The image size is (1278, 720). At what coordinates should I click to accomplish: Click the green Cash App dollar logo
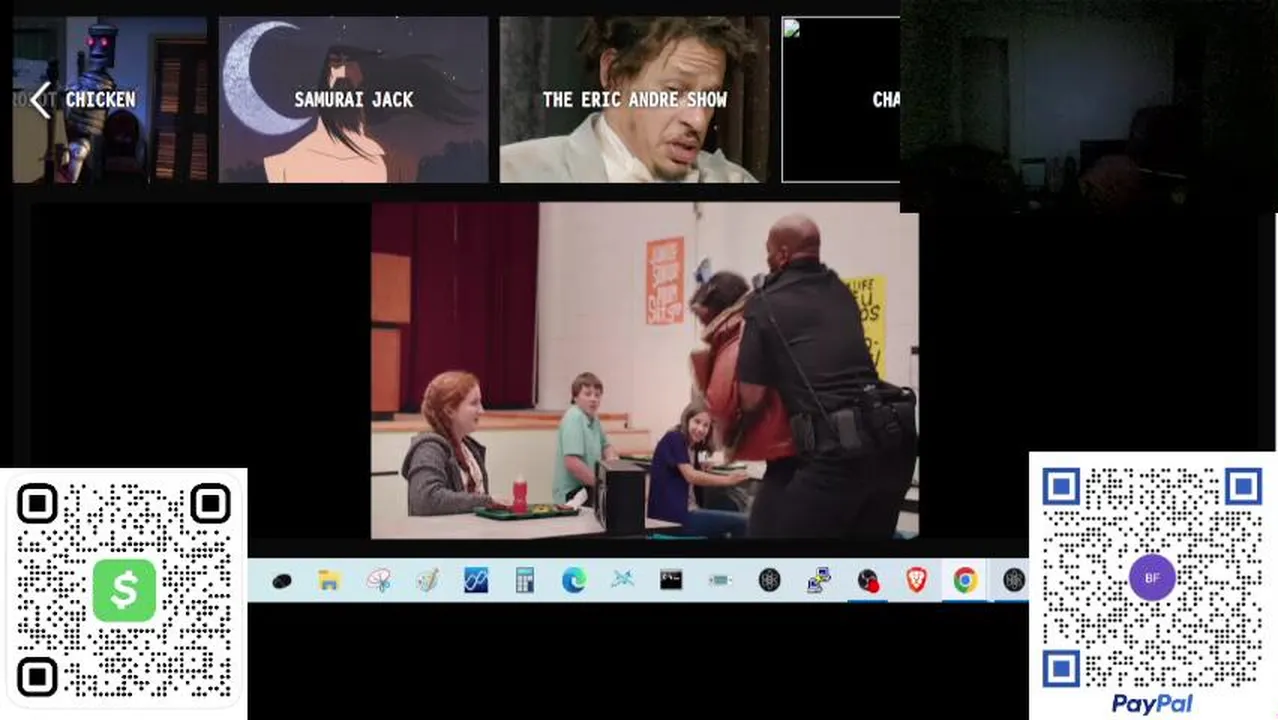click(124, 590)
